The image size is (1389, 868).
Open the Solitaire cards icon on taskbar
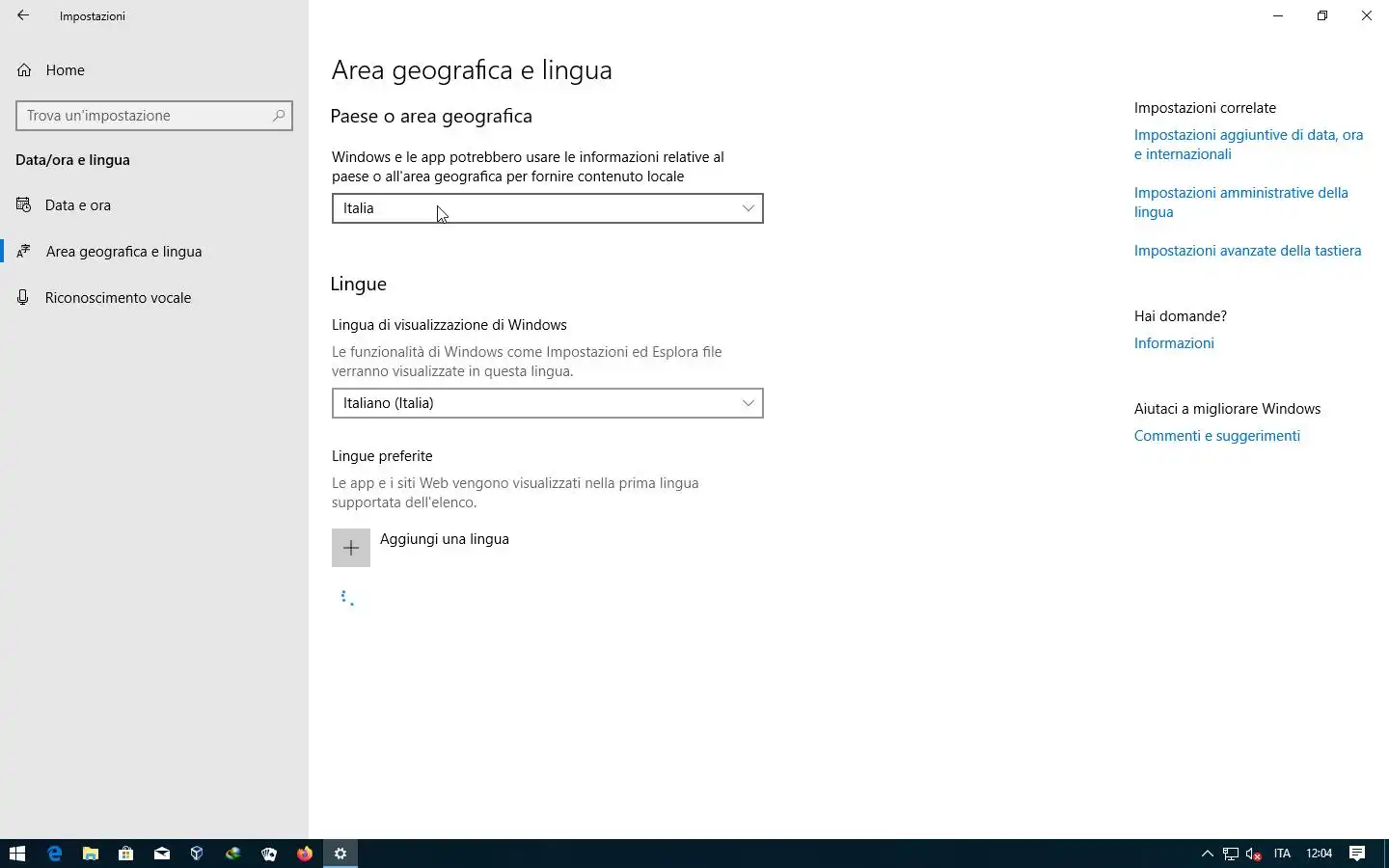pos(268,854)
